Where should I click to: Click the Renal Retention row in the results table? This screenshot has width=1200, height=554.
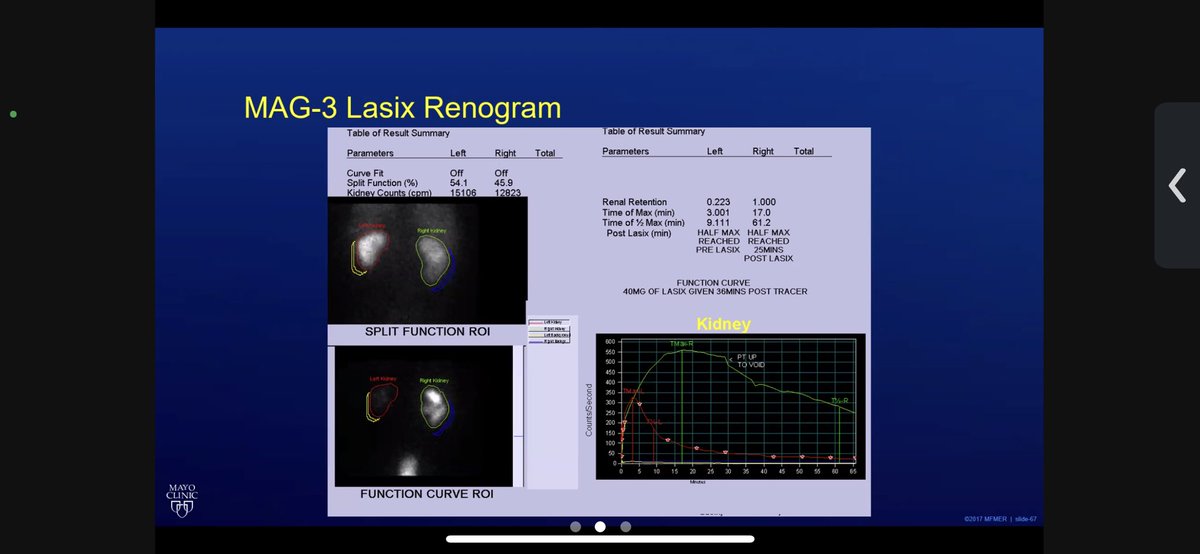(x=690, y=202)
